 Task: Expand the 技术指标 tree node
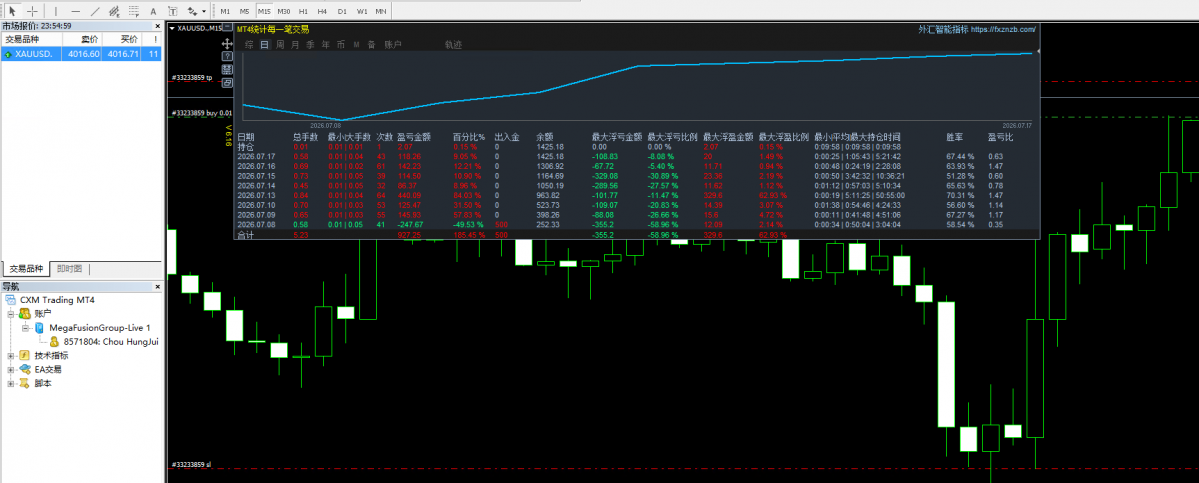[11, 355]
